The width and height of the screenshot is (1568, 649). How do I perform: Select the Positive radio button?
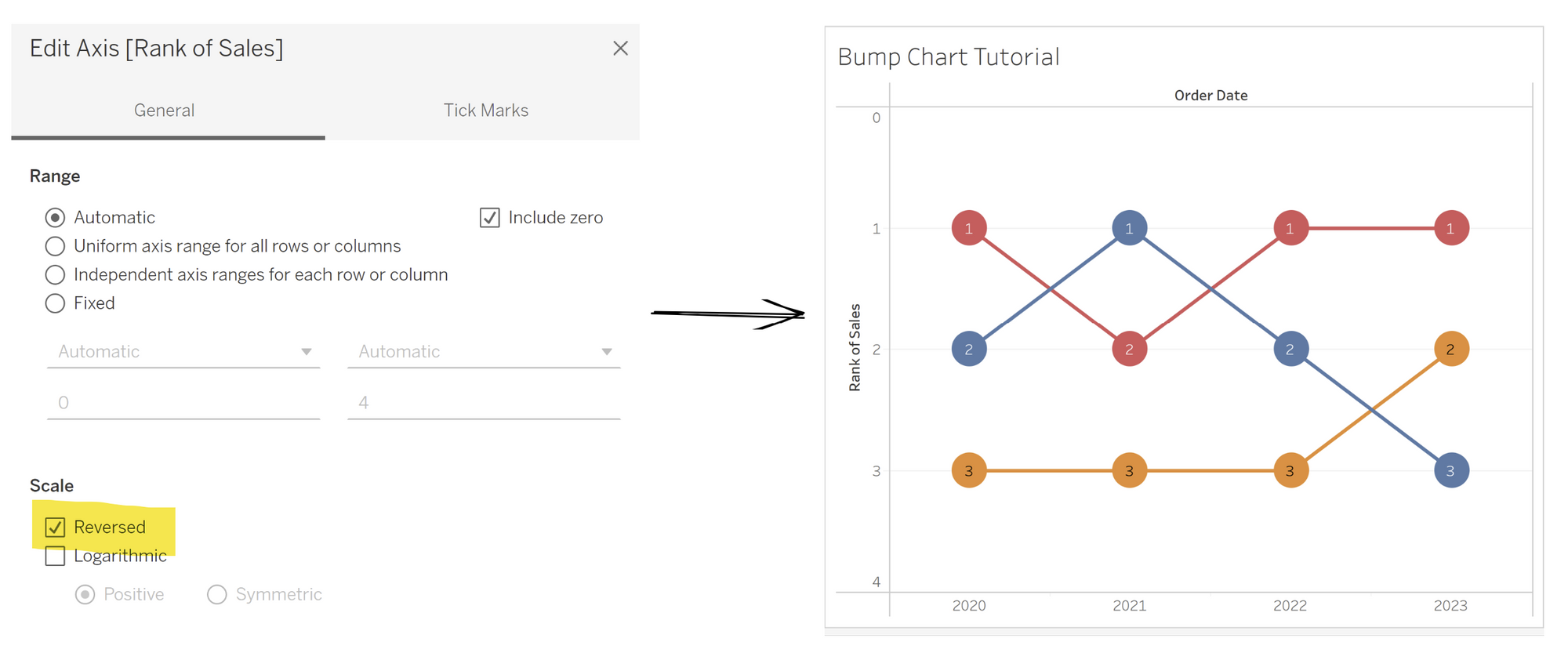[85, 595]
